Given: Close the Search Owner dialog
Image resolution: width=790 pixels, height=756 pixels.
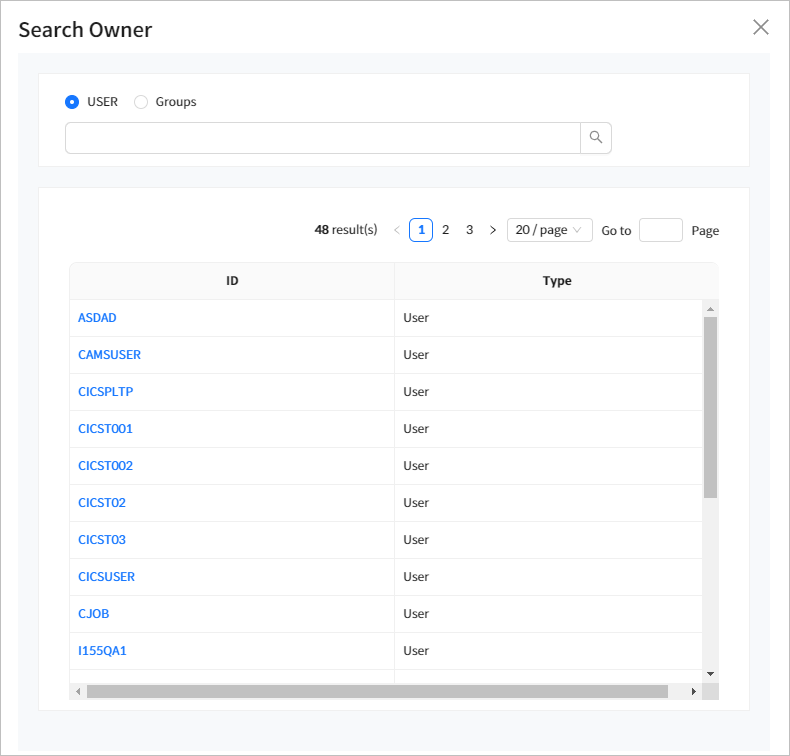Looking at the screenshot, I should (761, 27).
